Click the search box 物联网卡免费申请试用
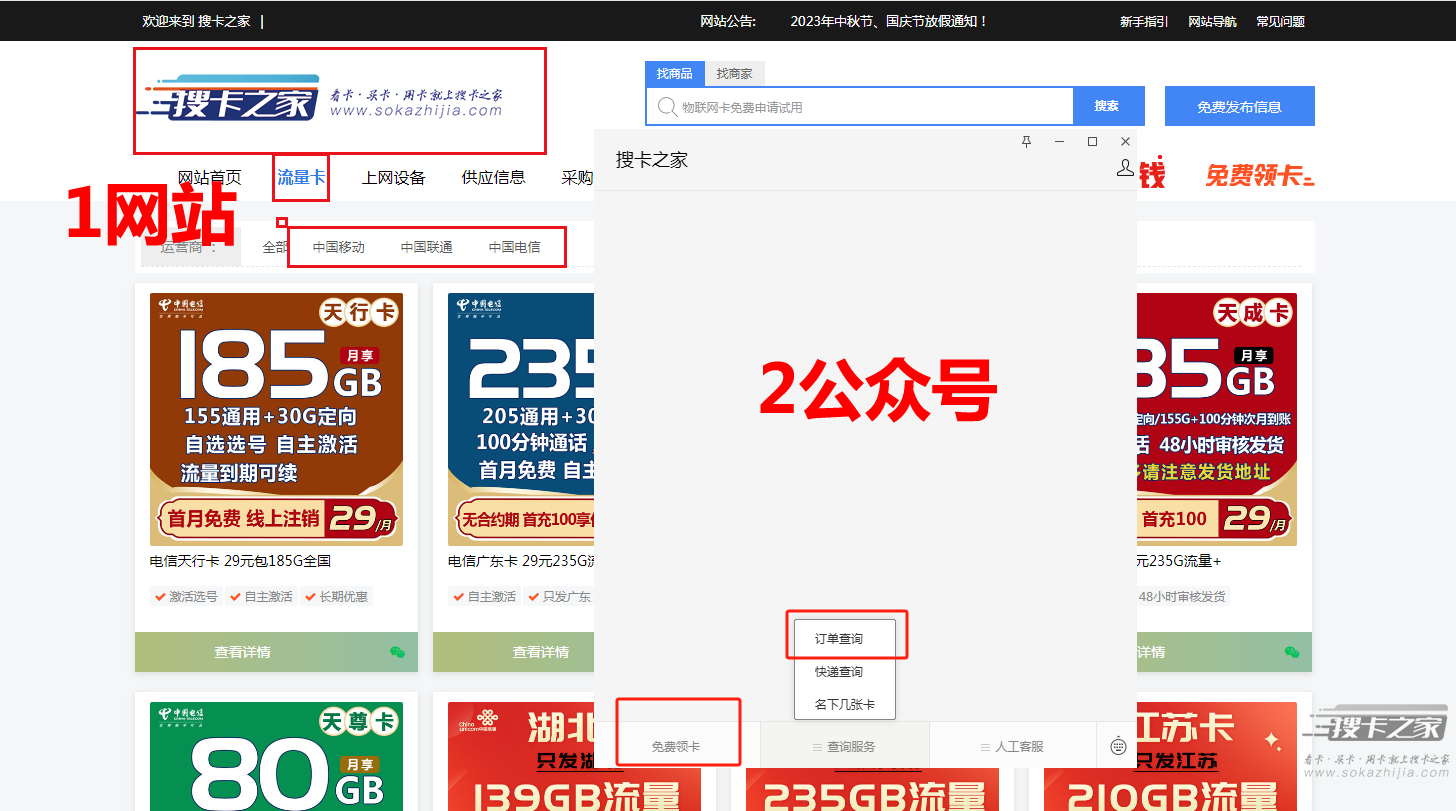This screenshot has width=1456, height=811. click(860, 106)
